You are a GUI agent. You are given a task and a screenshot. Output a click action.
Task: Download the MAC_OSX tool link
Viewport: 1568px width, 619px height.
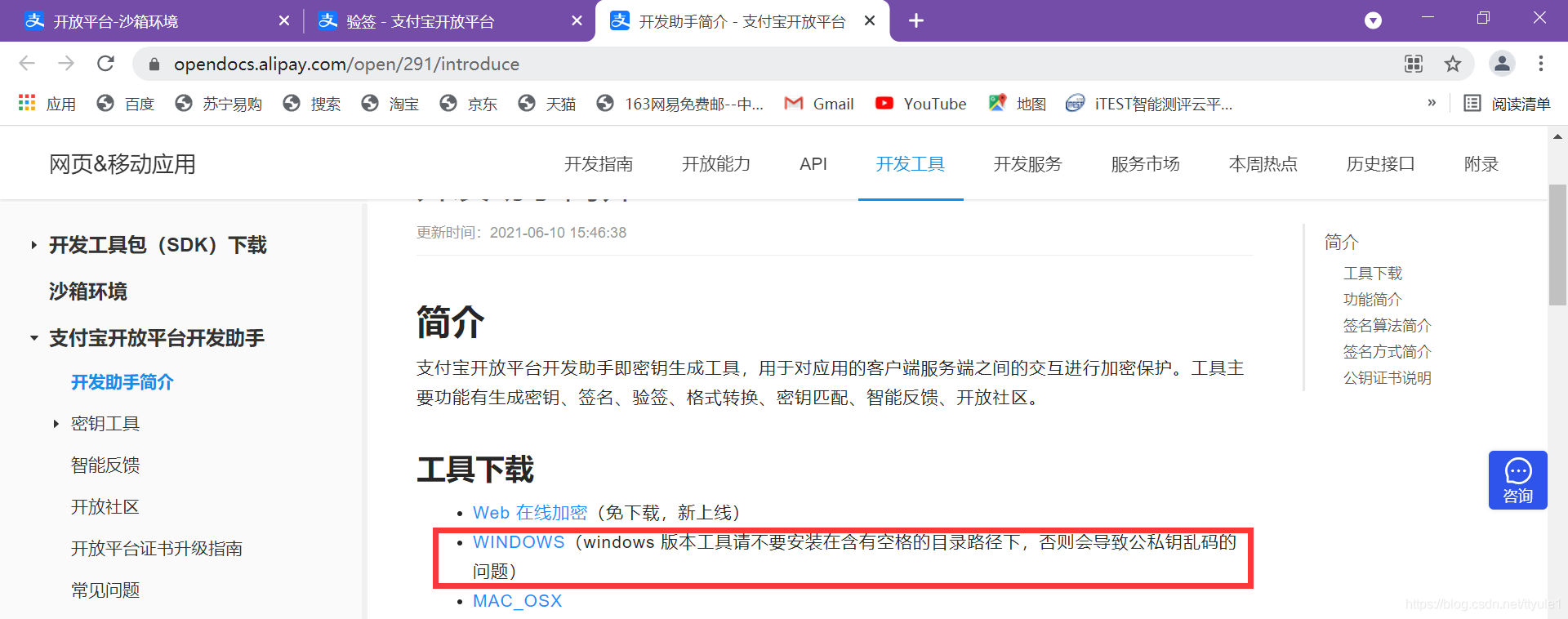click(518, 601)
